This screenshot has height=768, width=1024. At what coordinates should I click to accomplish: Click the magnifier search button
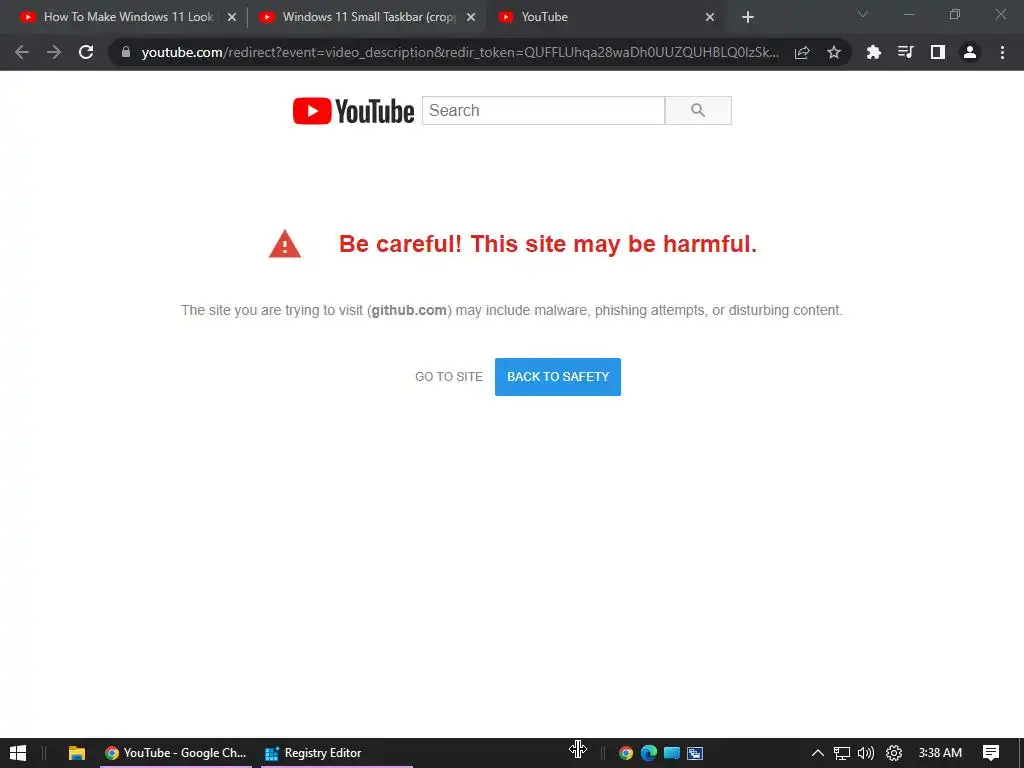[x=698, y=110]
